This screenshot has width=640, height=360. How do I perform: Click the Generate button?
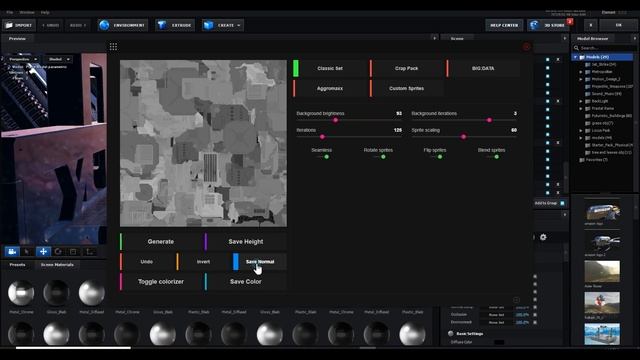pos(161,242)
